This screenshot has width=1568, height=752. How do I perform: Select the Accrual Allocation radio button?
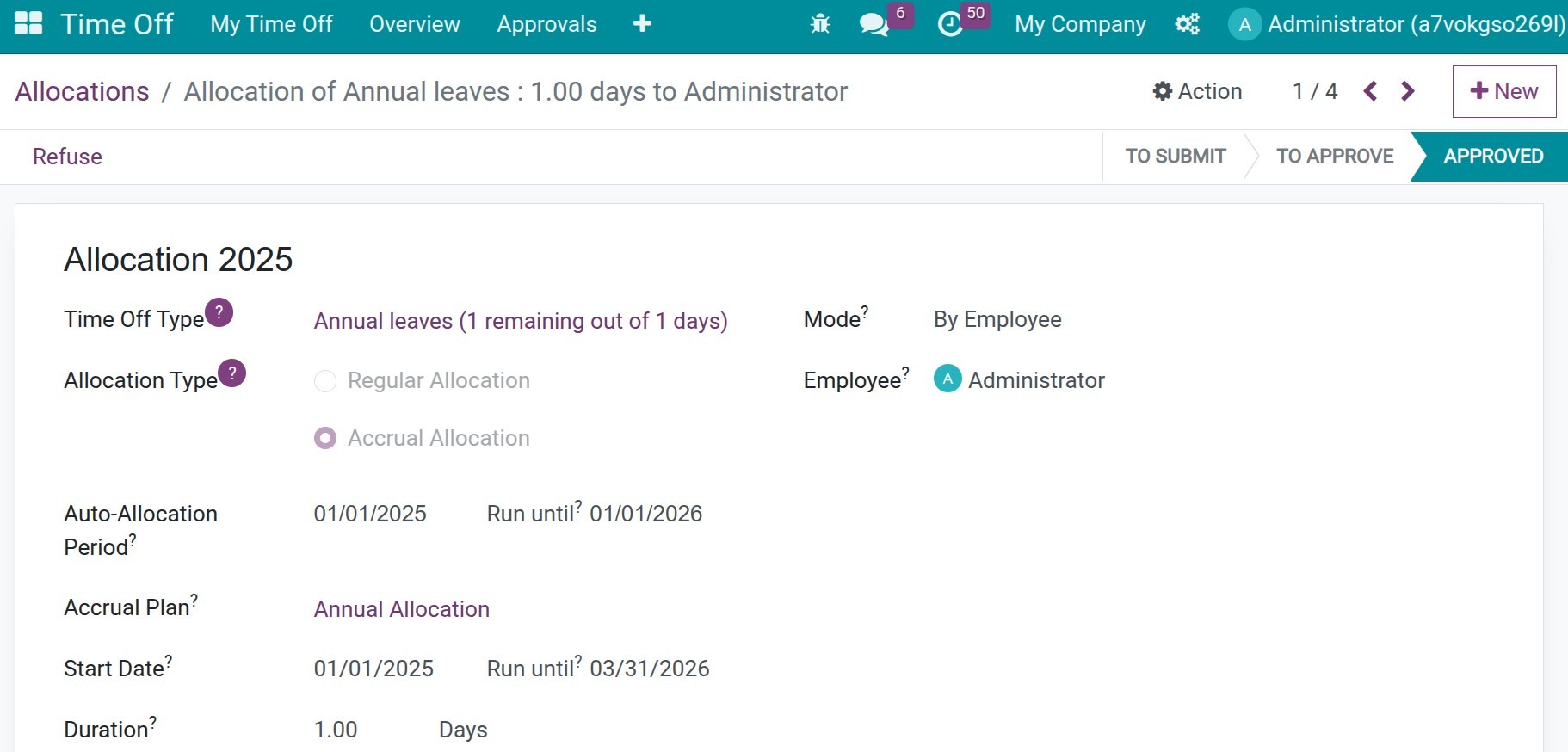(325, 439)
